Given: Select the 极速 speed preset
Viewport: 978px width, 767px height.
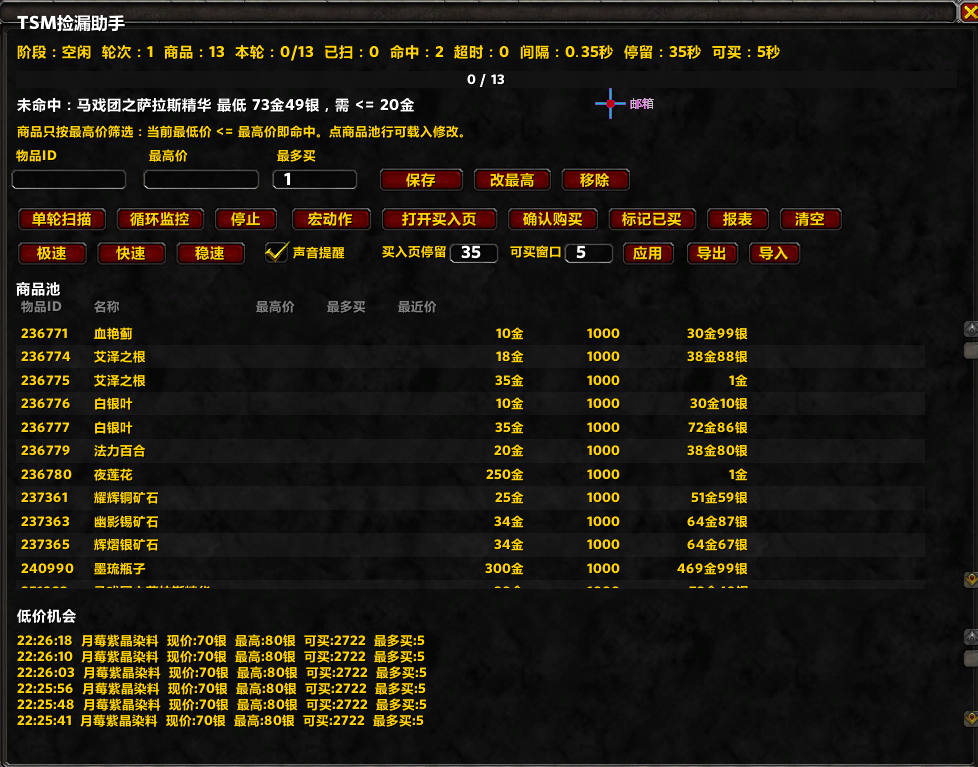Looking at the screenshot, I should (52, 253).
